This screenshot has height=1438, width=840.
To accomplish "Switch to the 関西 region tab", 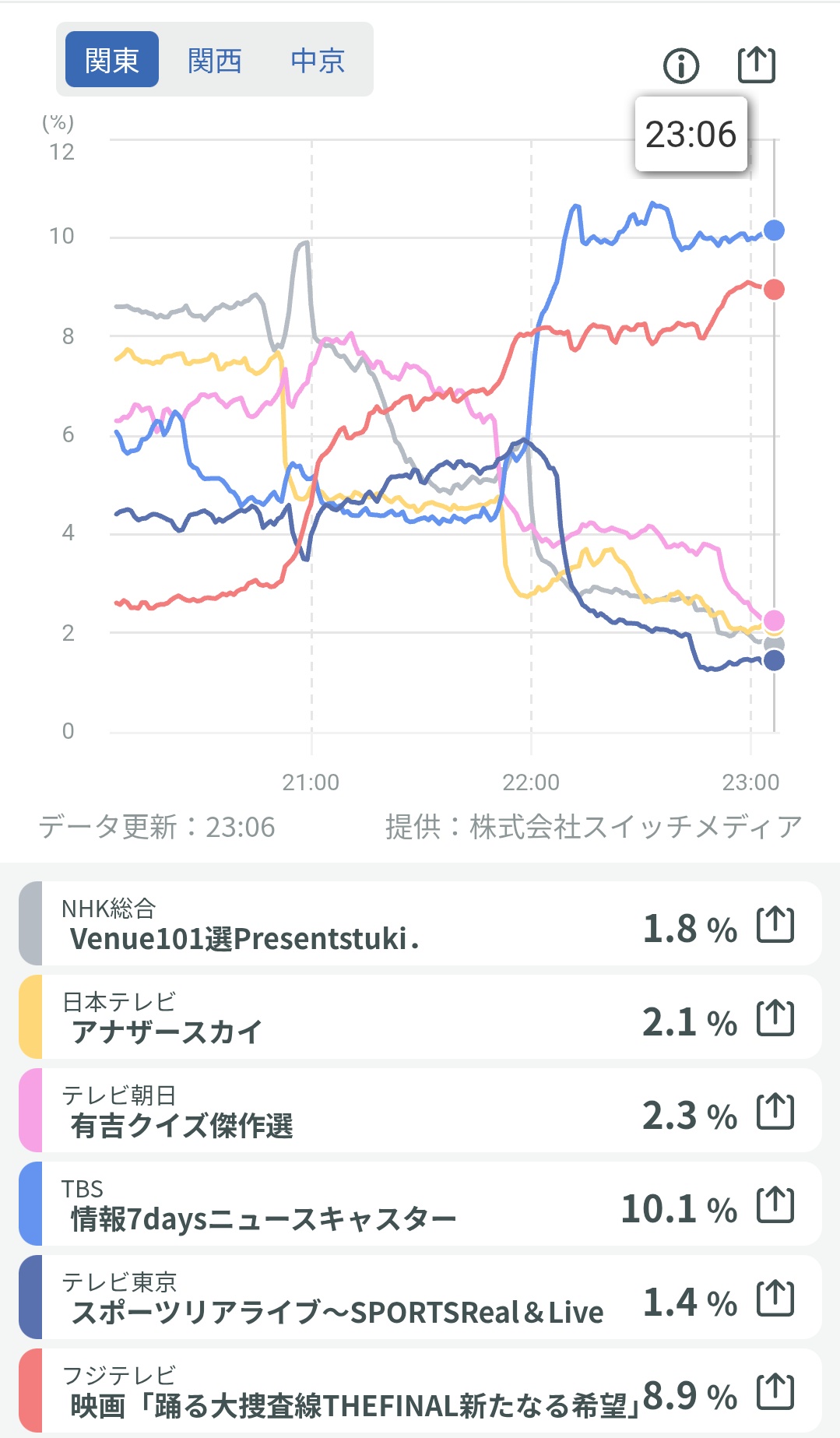I will (215, 60).
